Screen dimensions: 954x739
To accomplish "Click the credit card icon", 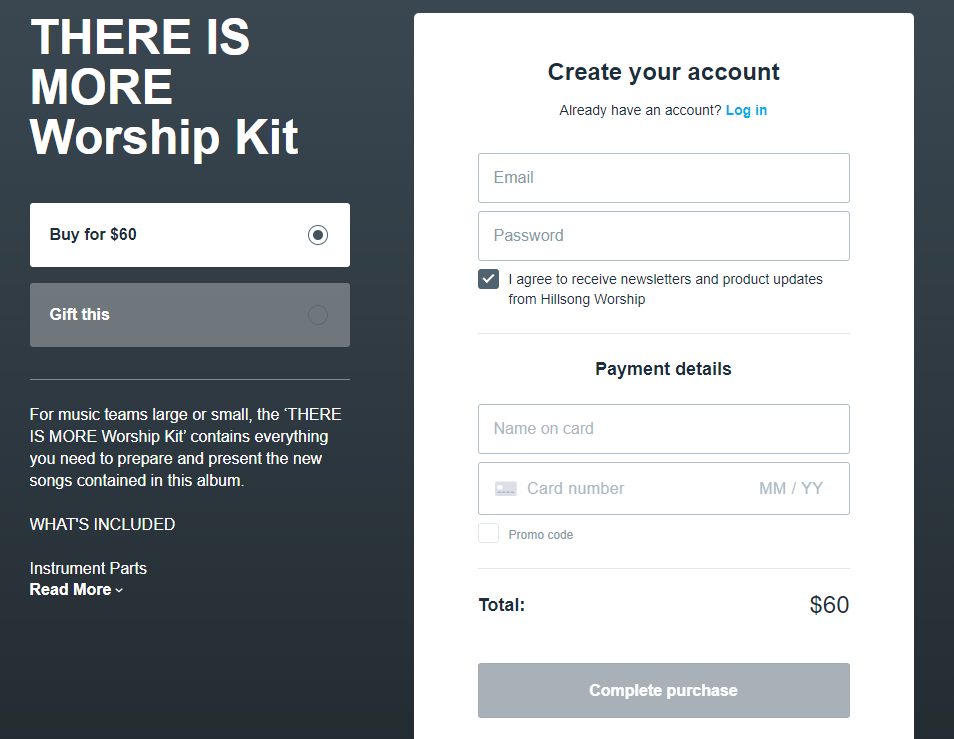I will [x=506, y=489].
